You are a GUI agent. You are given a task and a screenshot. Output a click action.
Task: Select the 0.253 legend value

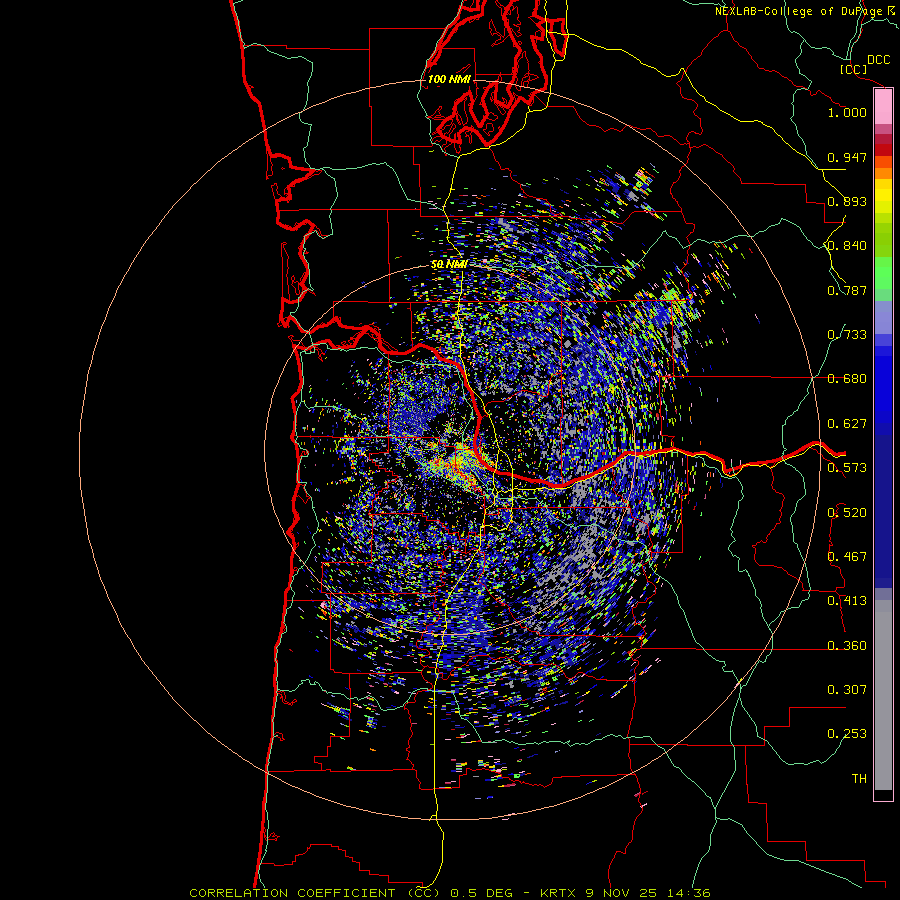pos(847,734)
